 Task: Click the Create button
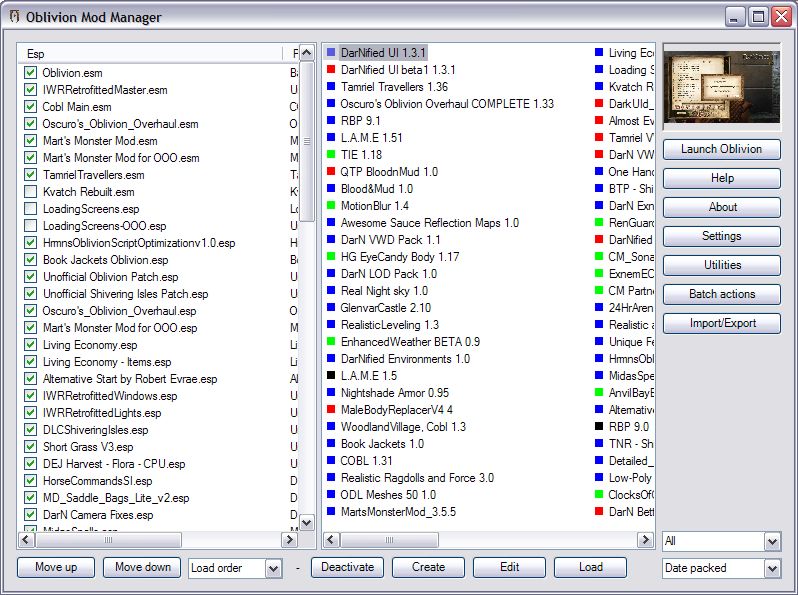429,567
